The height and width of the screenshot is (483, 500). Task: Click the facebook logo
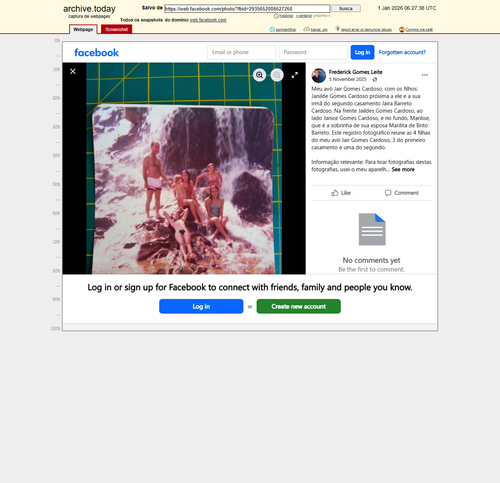pyautogui.click(x=96, y=52)
